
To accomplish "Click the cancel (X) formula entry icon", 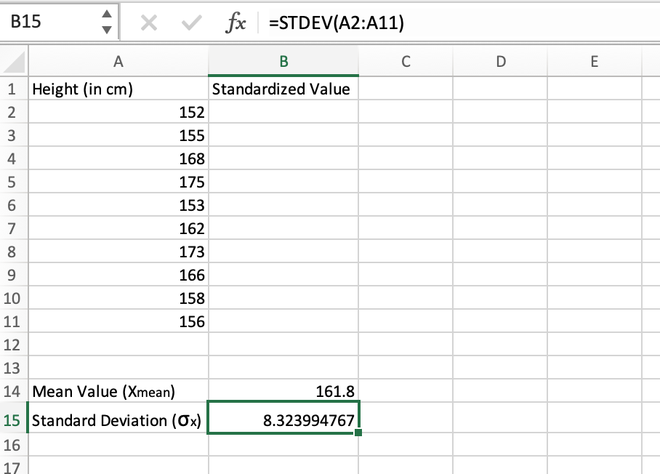I will point(149,23).
